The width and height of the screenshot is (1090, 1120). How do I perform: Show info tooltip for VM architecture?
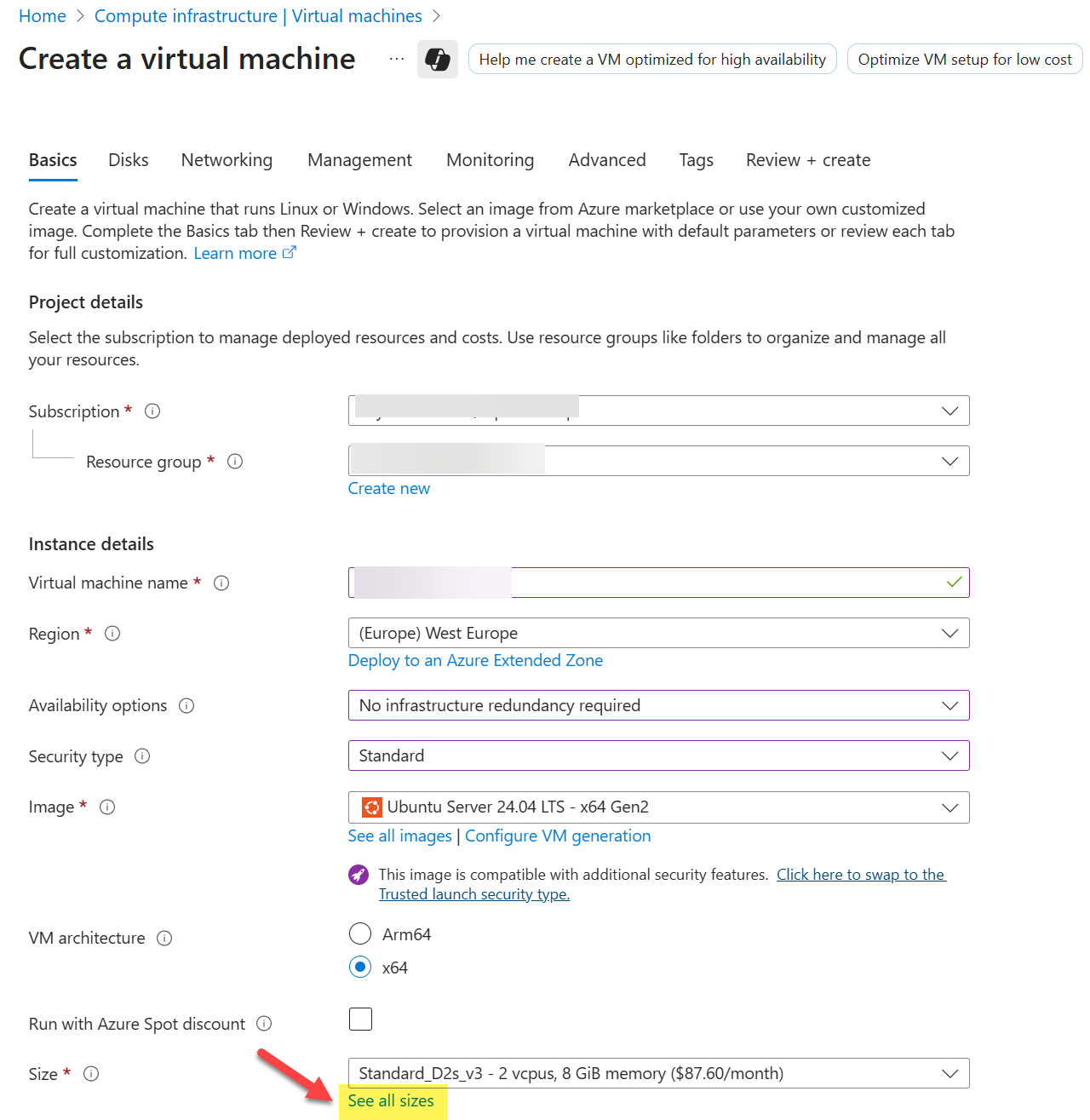164,939
